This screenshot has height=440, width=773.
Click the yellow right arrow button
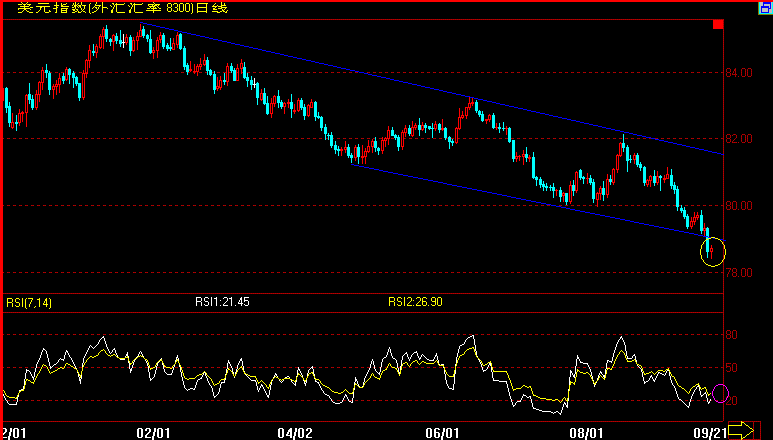tap(741, 430)
